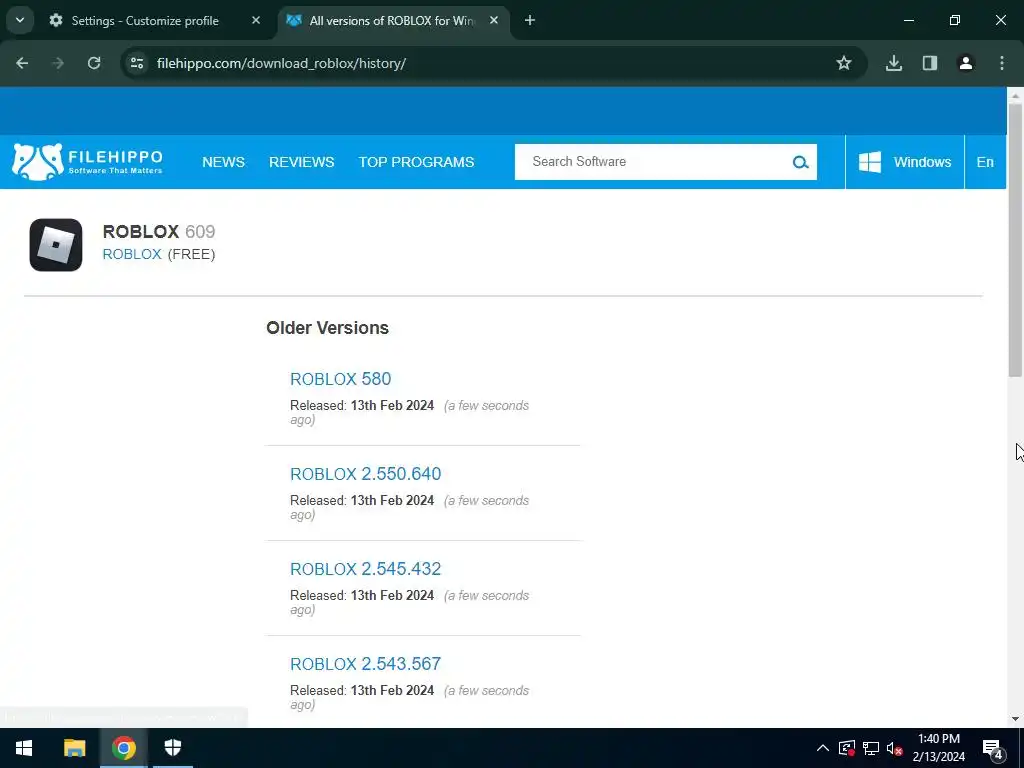Open a new tab with plus button
Image resolution: width=1024 pixels, height=768 pixels.
coord(530,21)
